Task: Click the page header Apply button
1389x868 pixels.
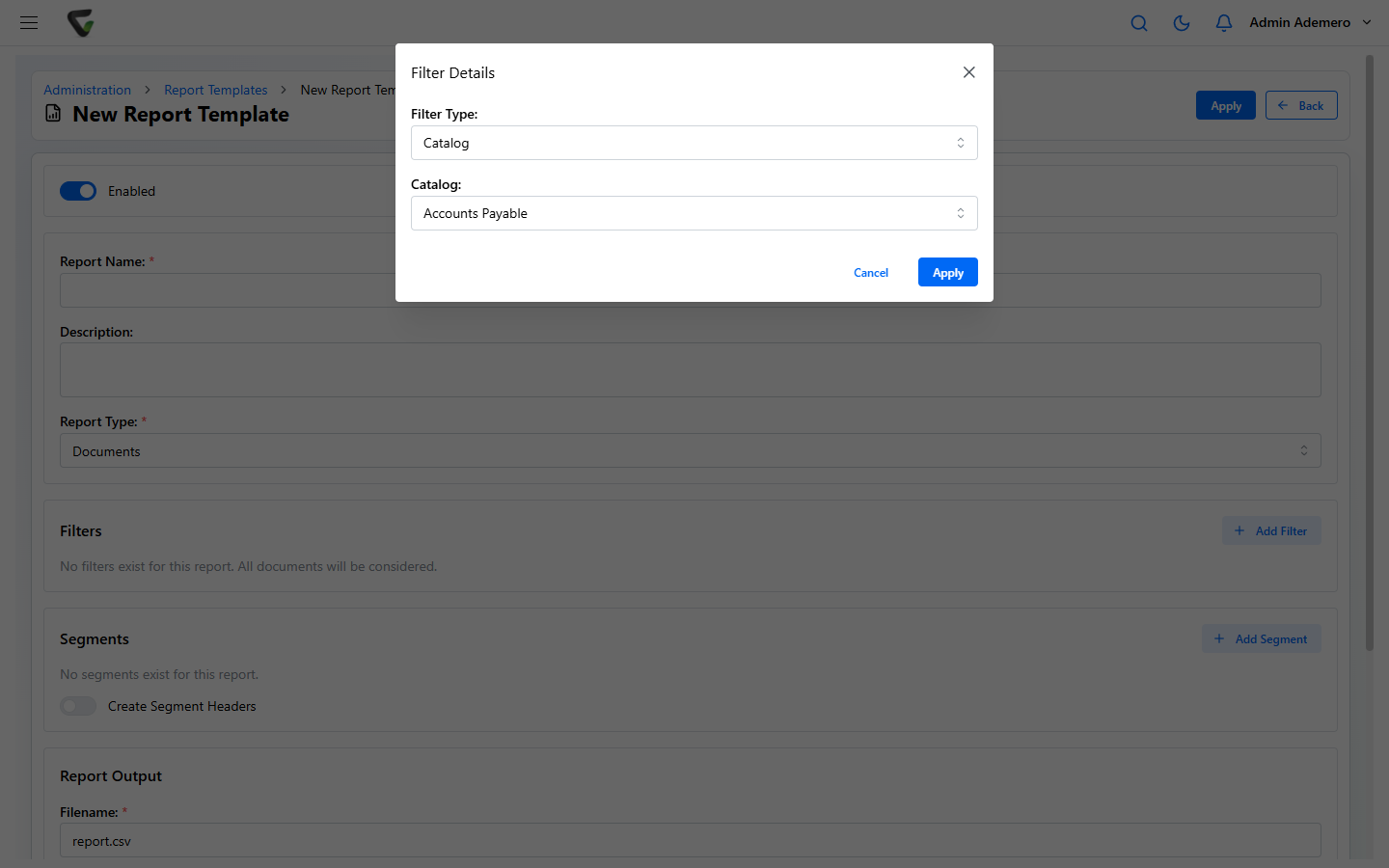Action: point(1226,105)
